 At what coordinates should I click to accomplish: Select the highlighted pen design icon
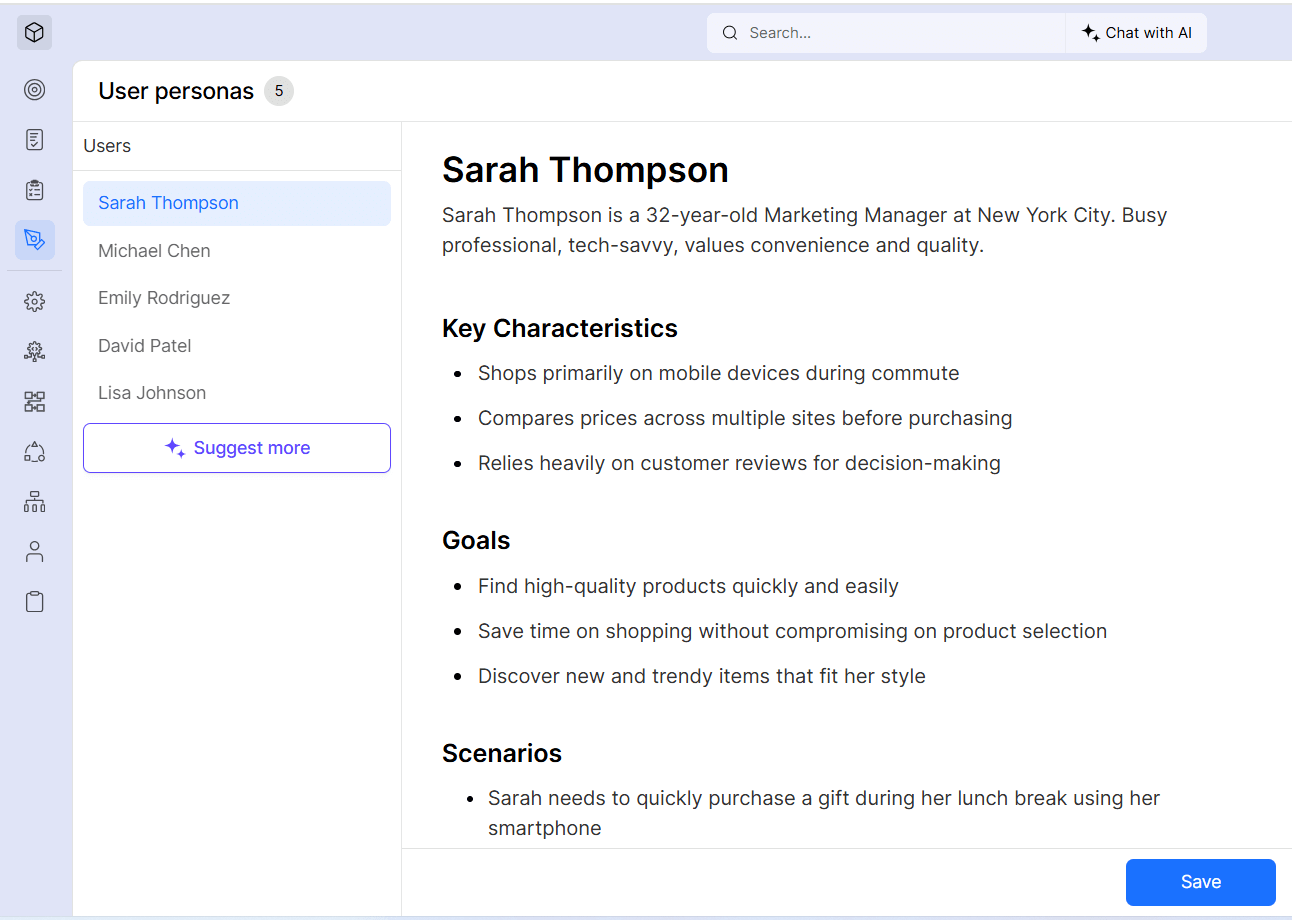click(35, 240)
